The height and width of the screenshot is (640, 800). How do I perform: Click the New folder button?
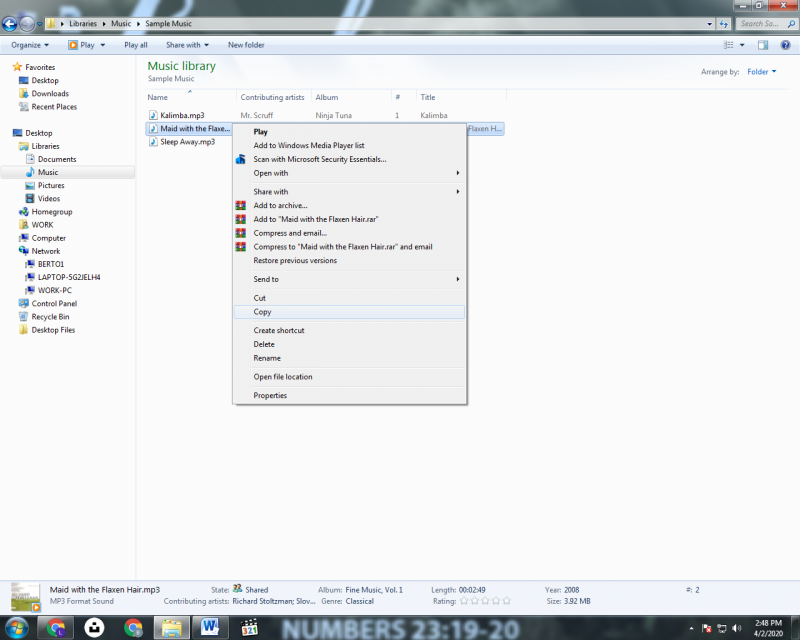click(x=246, y=45)
